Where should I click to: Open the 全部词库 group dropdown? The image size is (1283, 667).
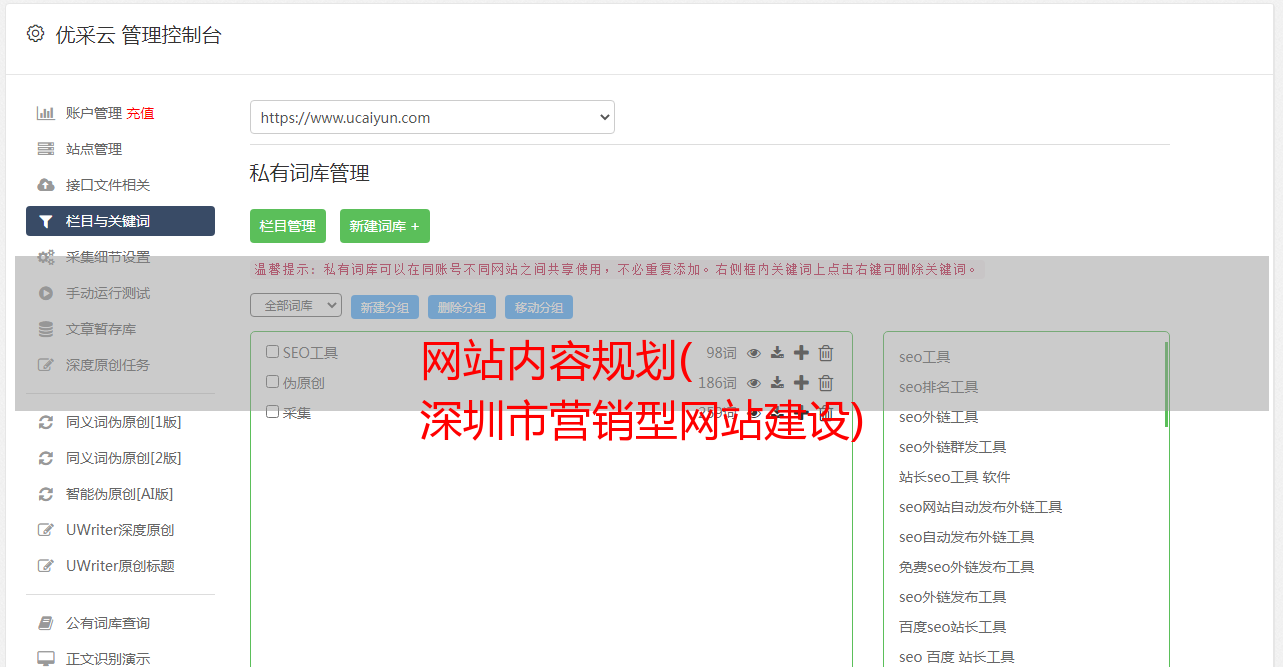pos(296,305)
